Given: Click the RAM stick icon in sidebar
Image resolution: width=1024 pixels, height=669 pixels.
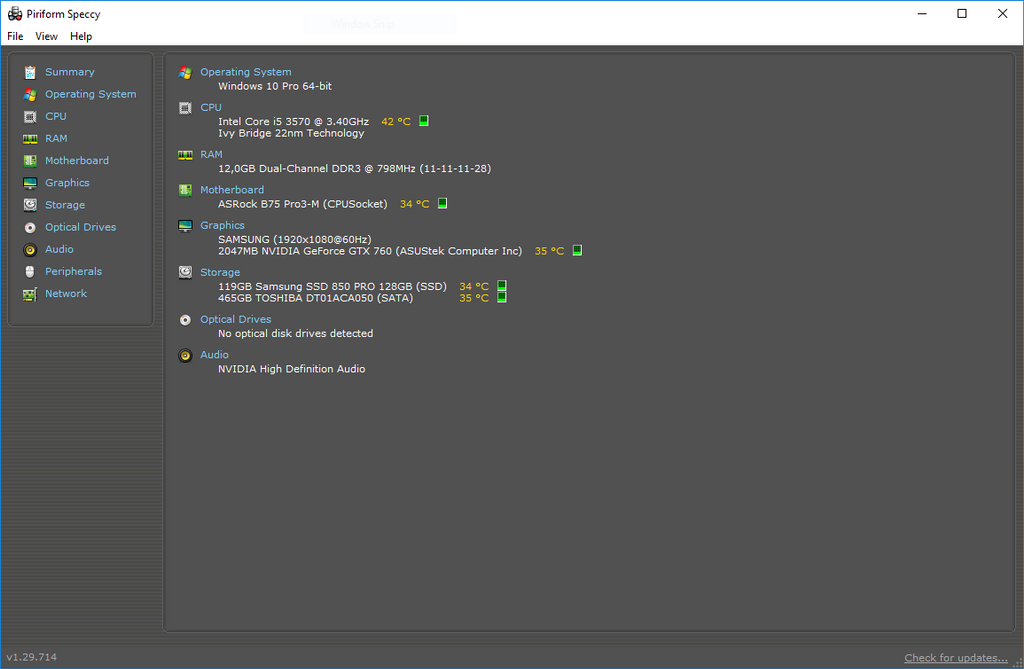Looking at the screenshot, I should tap(30, 139).
